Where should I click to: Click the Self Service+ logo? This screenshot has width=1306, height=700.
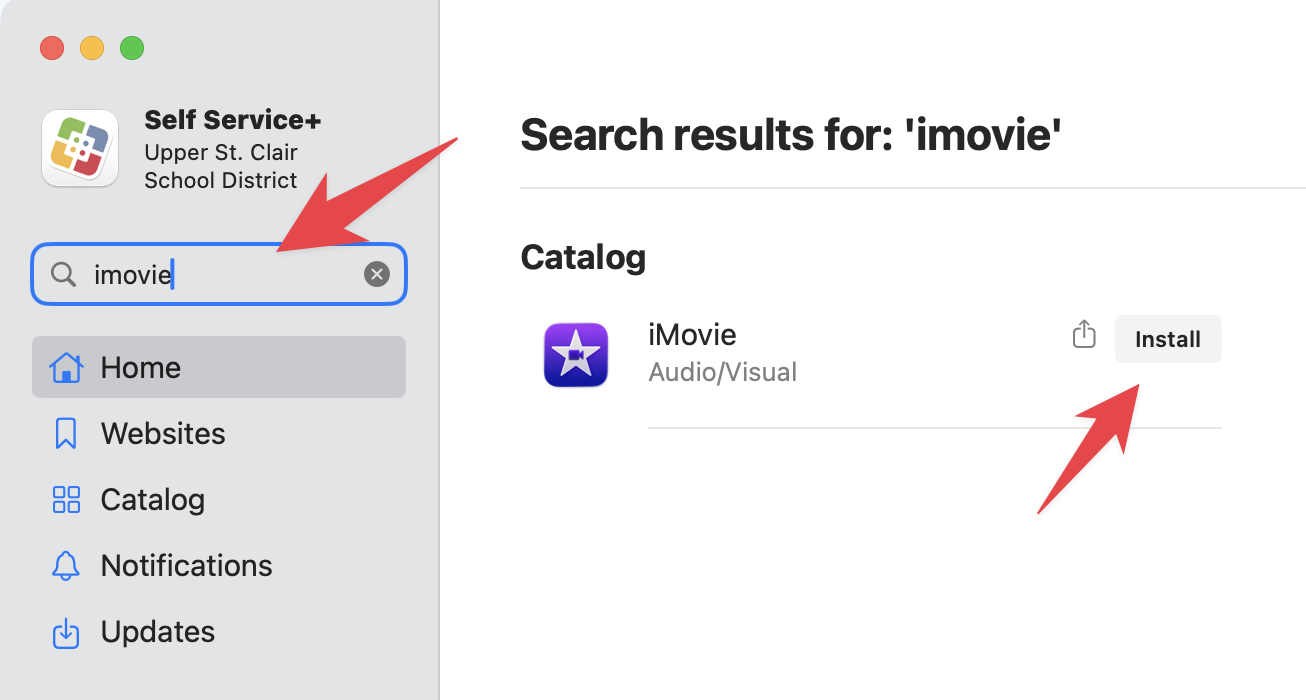pyautogui.click(x=80, y=149)
